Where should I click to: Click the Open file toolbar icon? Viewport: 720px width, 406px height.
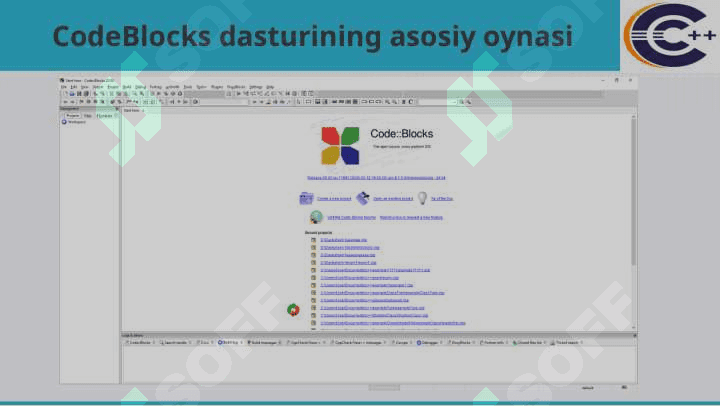[x=72, y=94]
